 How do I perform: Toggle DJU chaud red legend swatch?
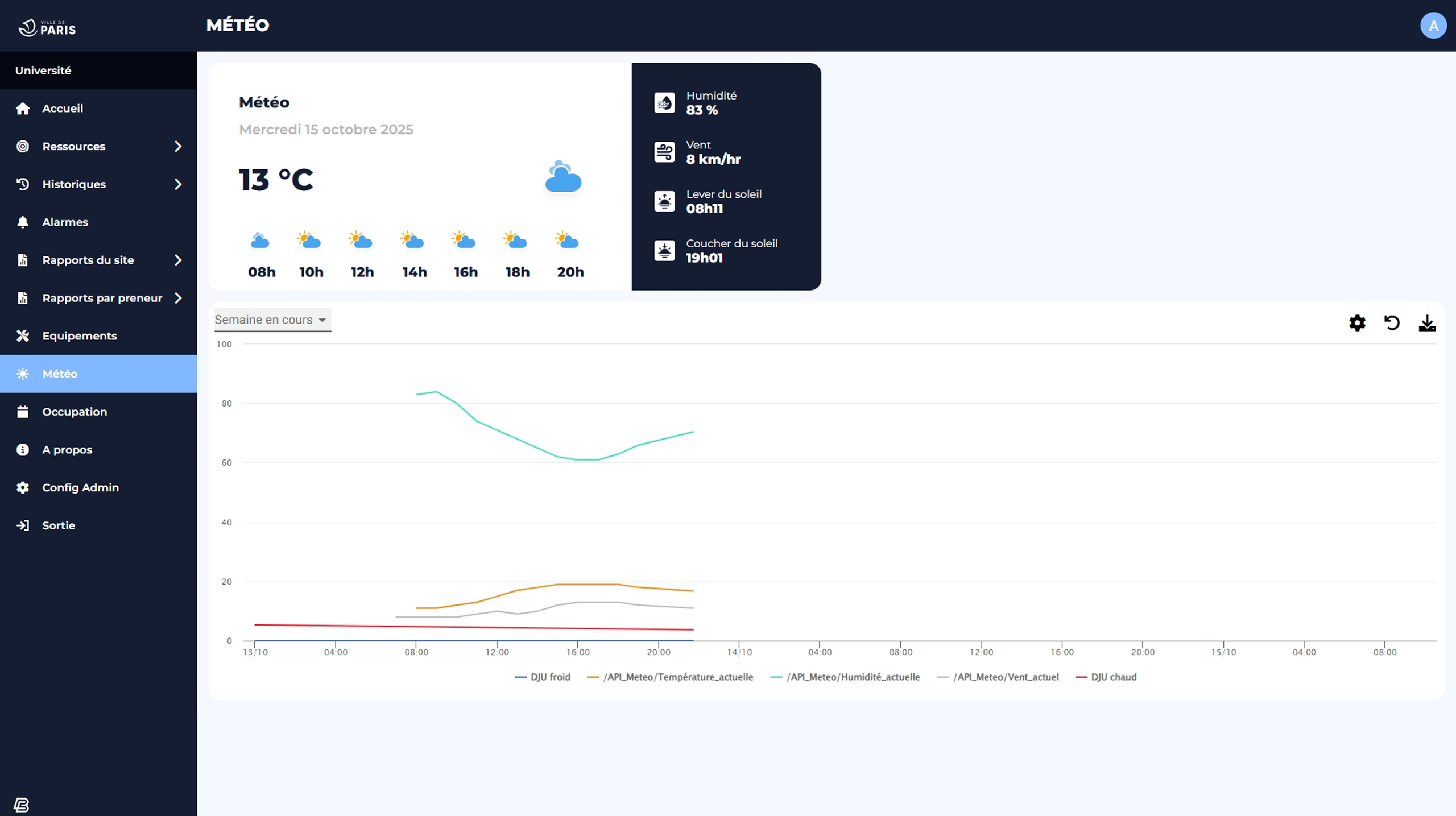point(1081,677)
